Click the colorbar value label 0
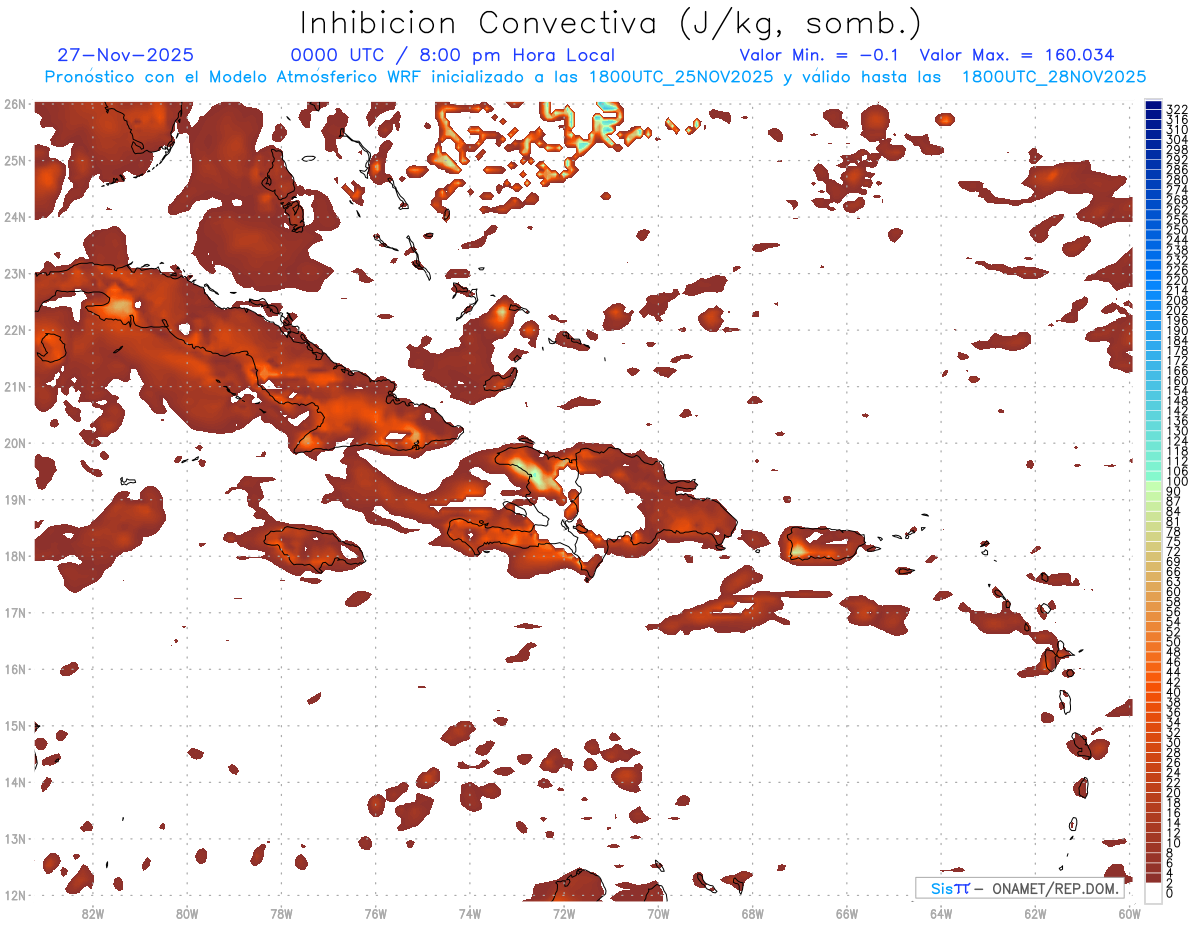 [1171, 893]
